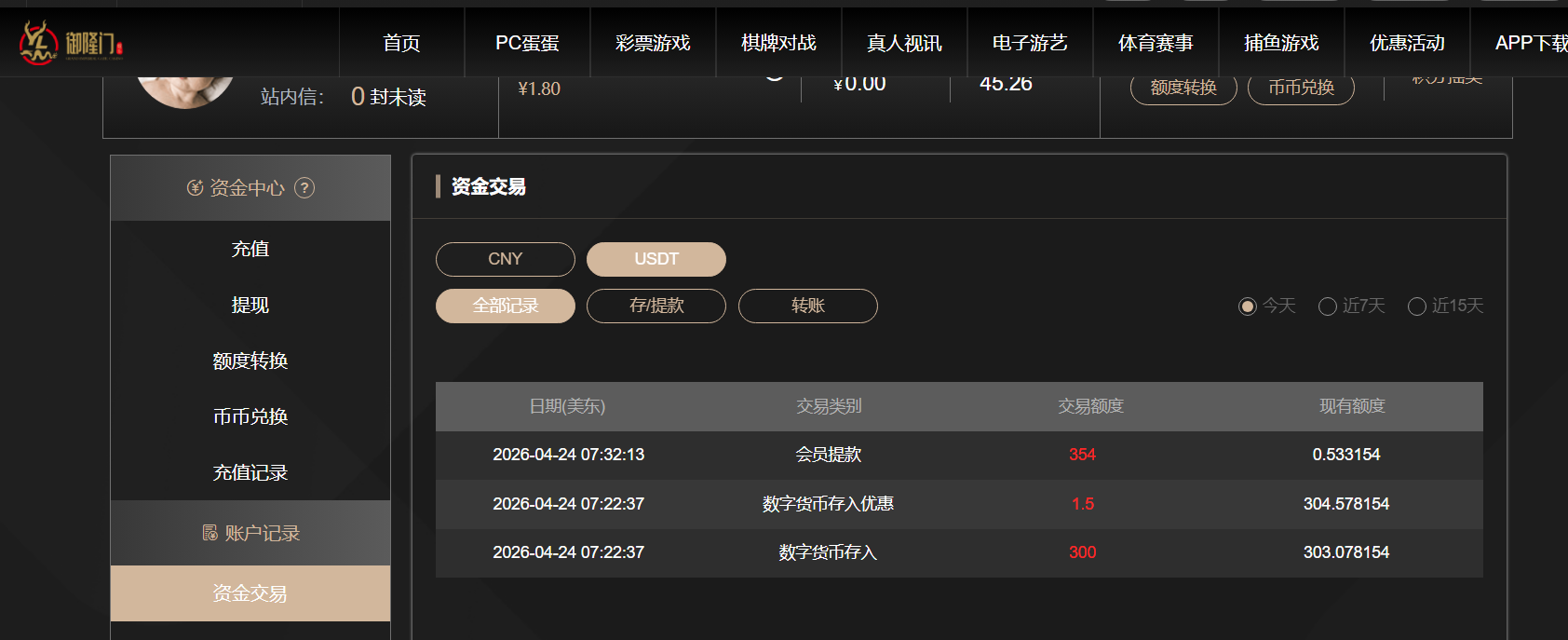Switch to the USDT currency tab
Image resolution: width=1568 pixels, height=640 pixels.
coord(656,259)
